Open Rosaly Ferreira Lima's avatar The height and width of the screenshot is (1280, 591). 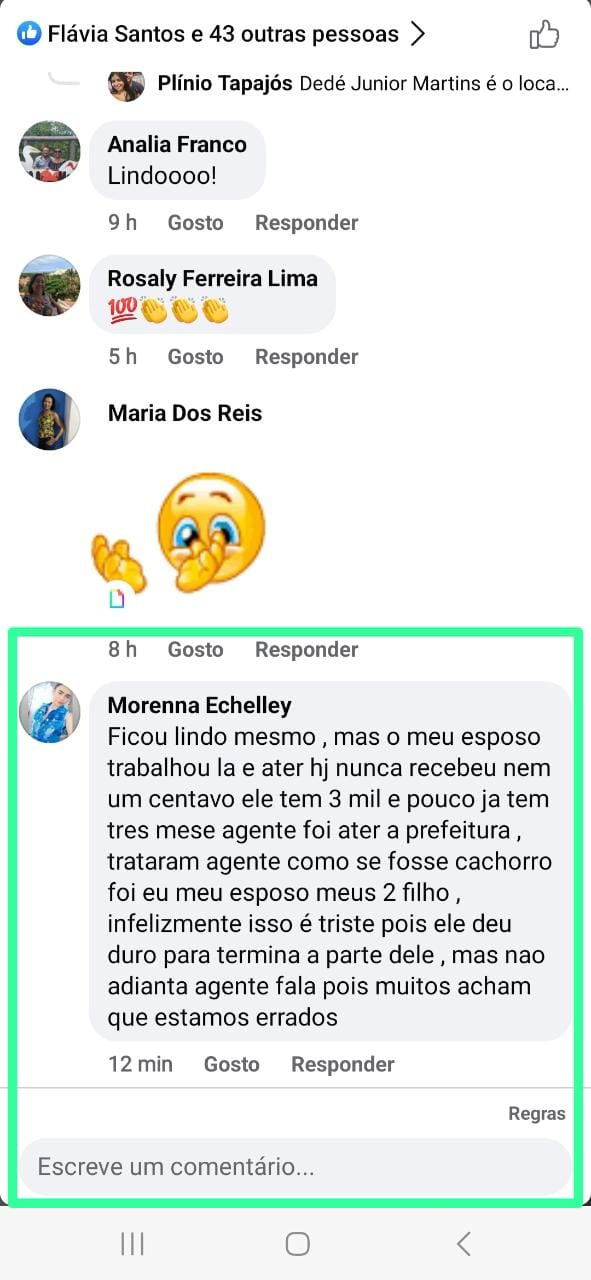[x=49, y=285]
